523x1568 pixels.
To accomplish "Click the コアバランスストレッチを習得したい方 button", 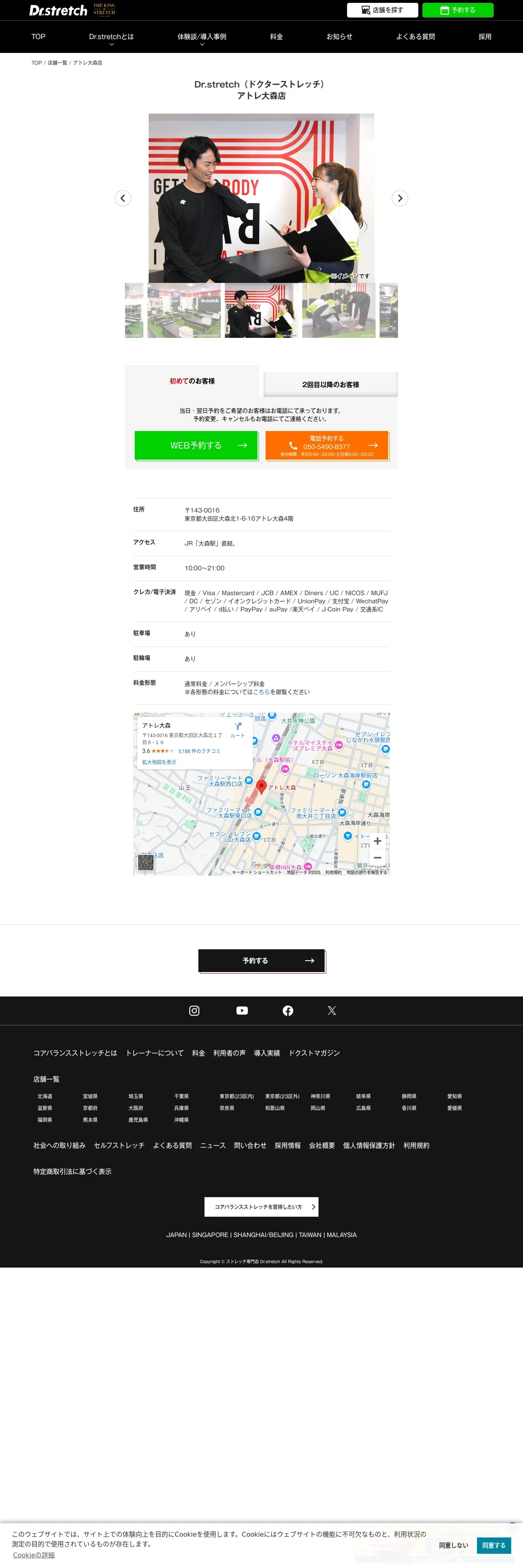I will point(261,1207).
